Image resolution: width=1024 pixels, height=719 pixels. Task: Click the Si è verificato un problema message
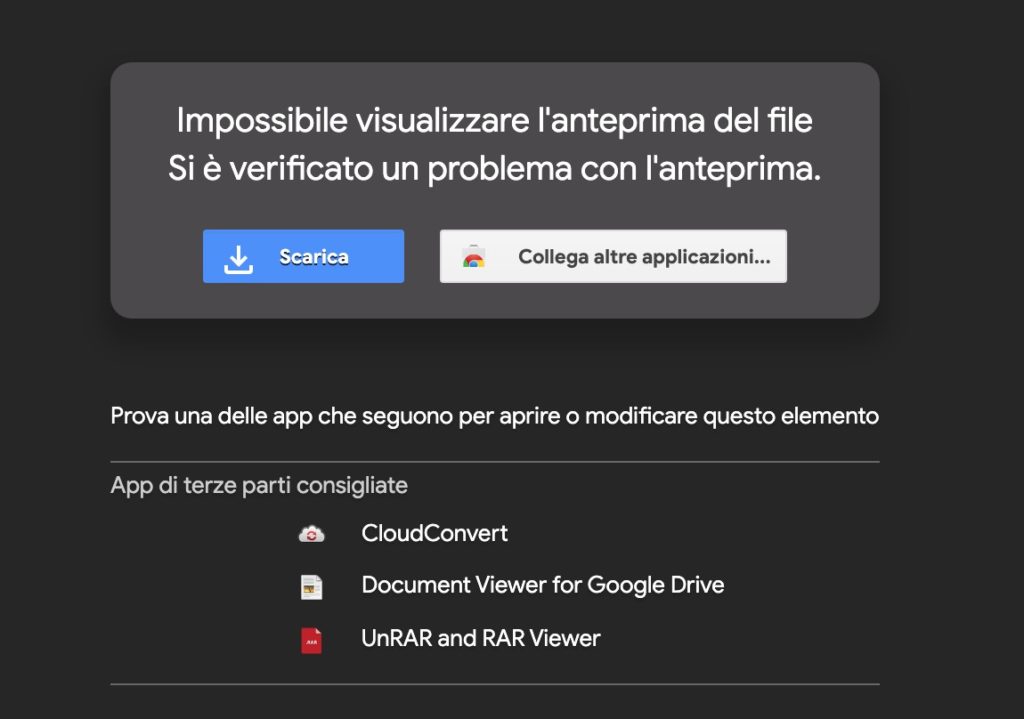[x=494, y=170]
